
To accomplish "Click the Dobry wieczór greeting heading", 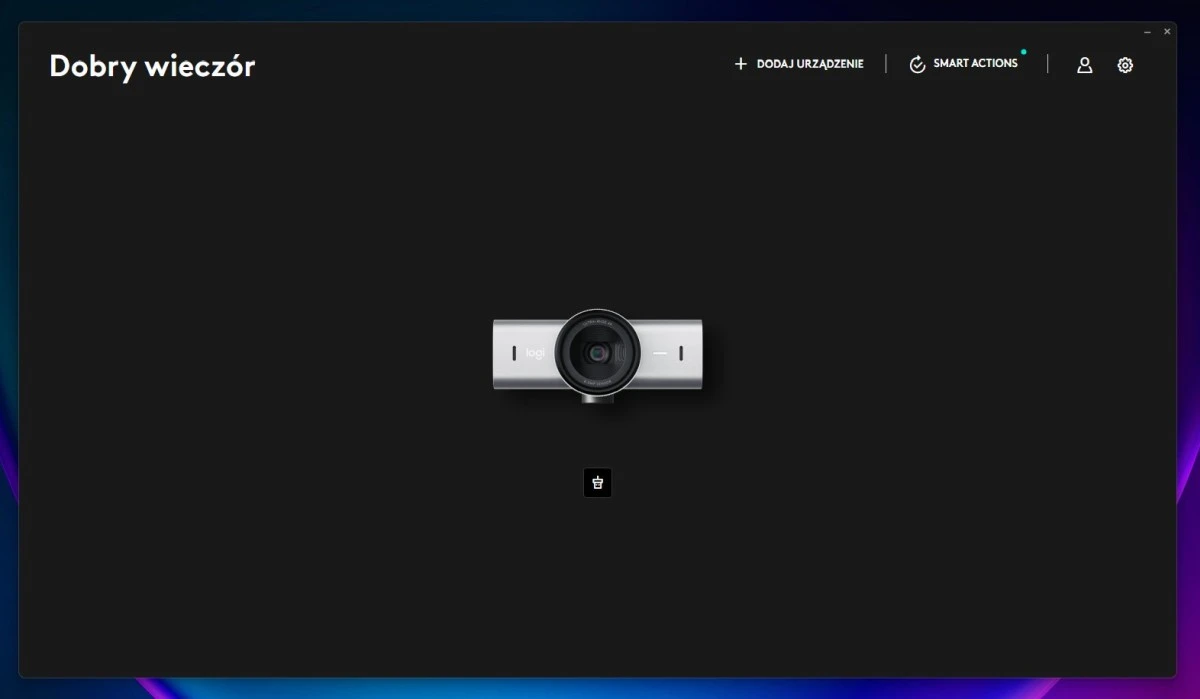I will [x=152, y=66].
